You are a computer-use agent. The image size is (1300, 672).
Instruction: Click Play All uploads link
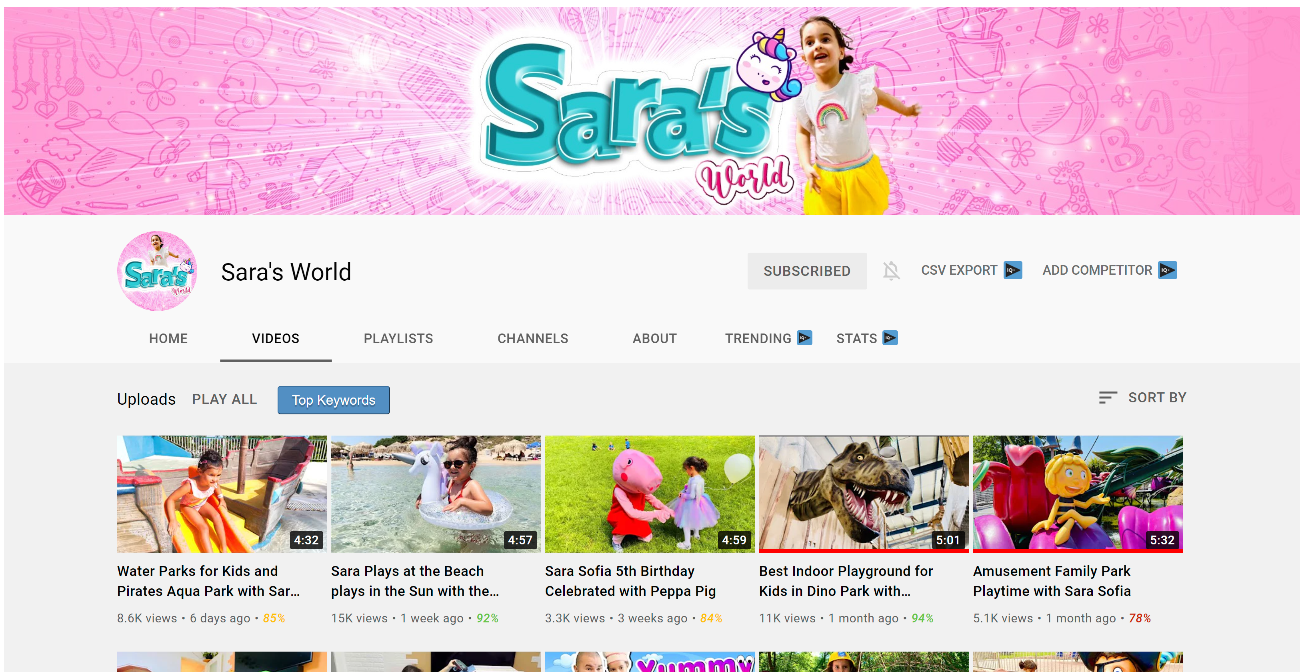(224, 399)
